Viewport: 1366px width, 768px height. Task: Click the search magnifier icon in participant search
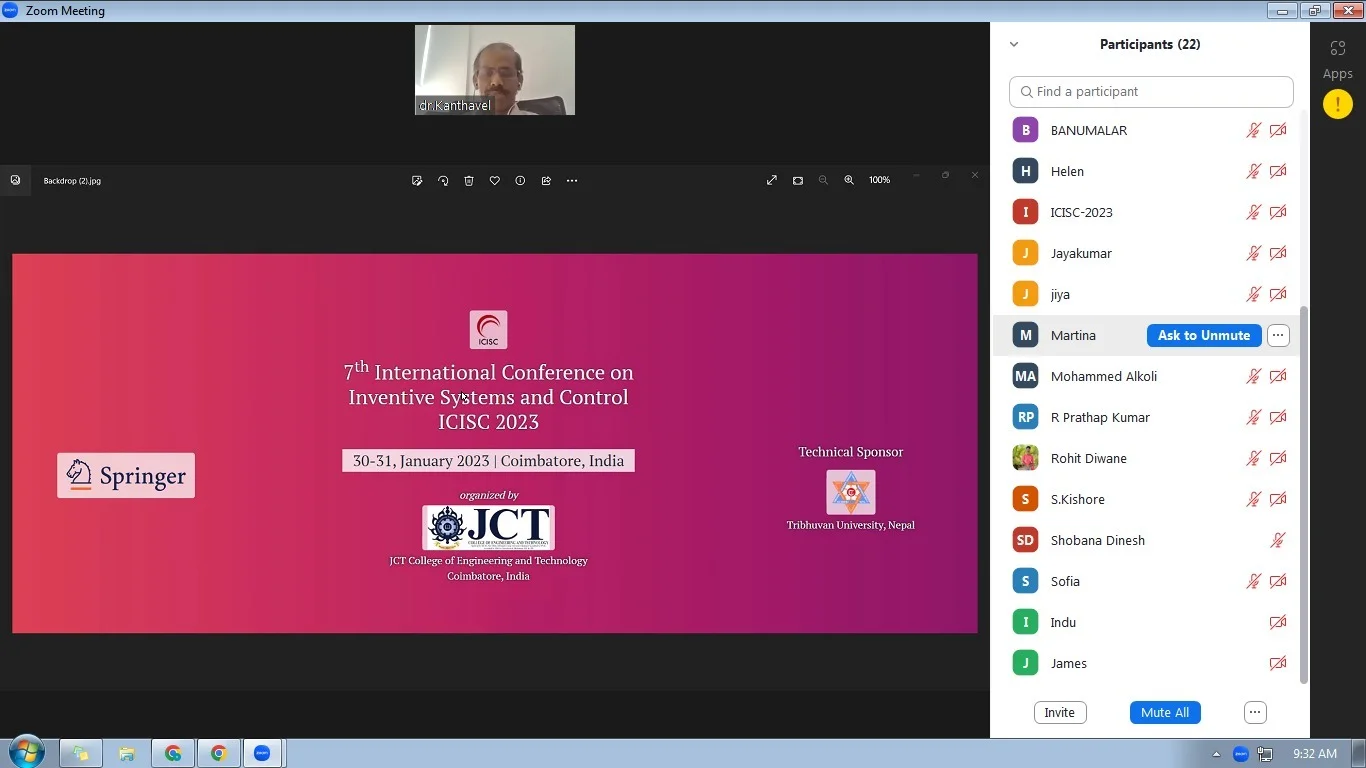pos(1026,92)
